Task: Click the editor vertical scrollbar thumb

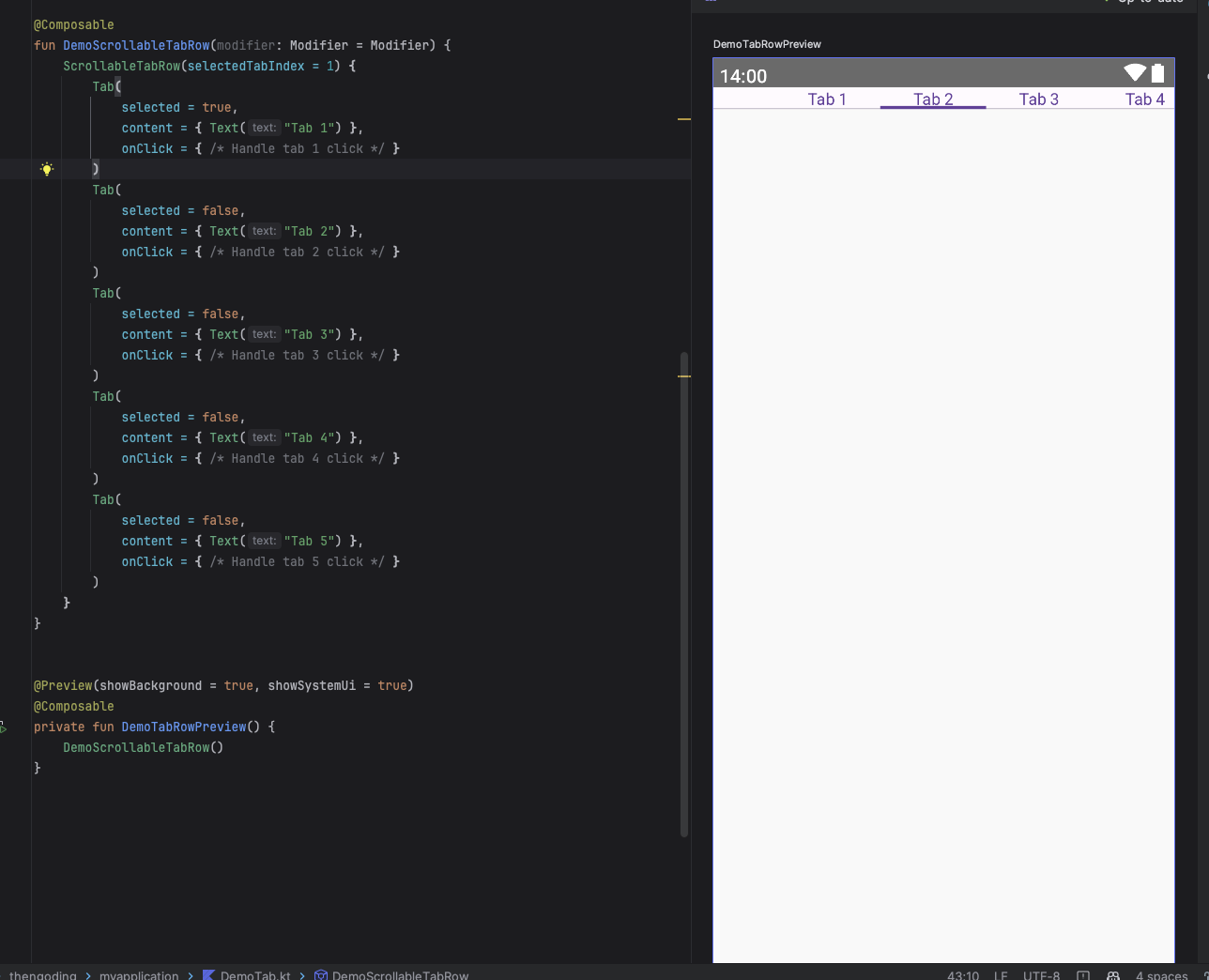Action: [x=684, y=593]
